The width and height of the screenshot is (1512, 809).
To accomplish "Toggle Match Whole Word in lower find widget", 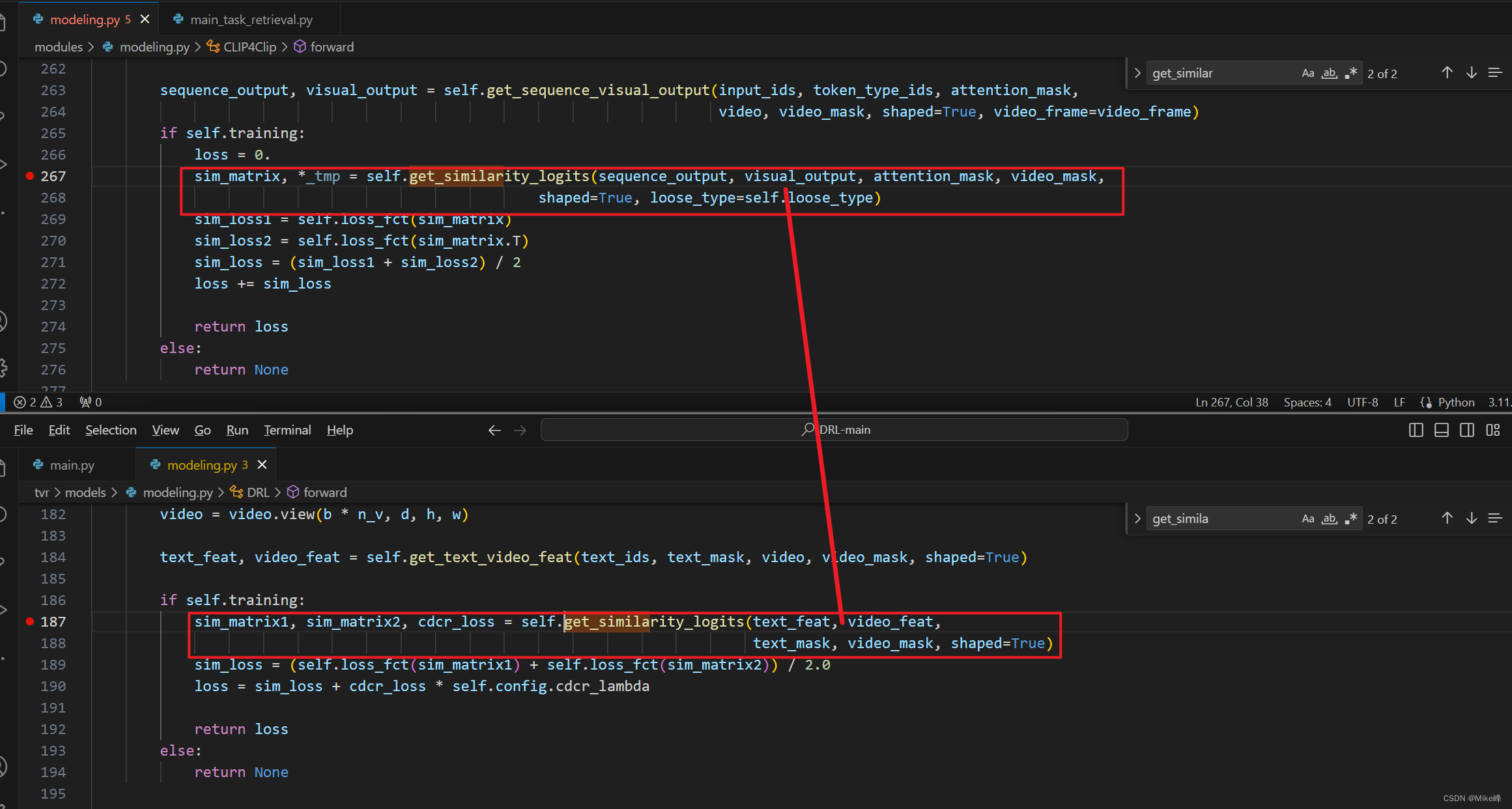I will coord(1329,519).
